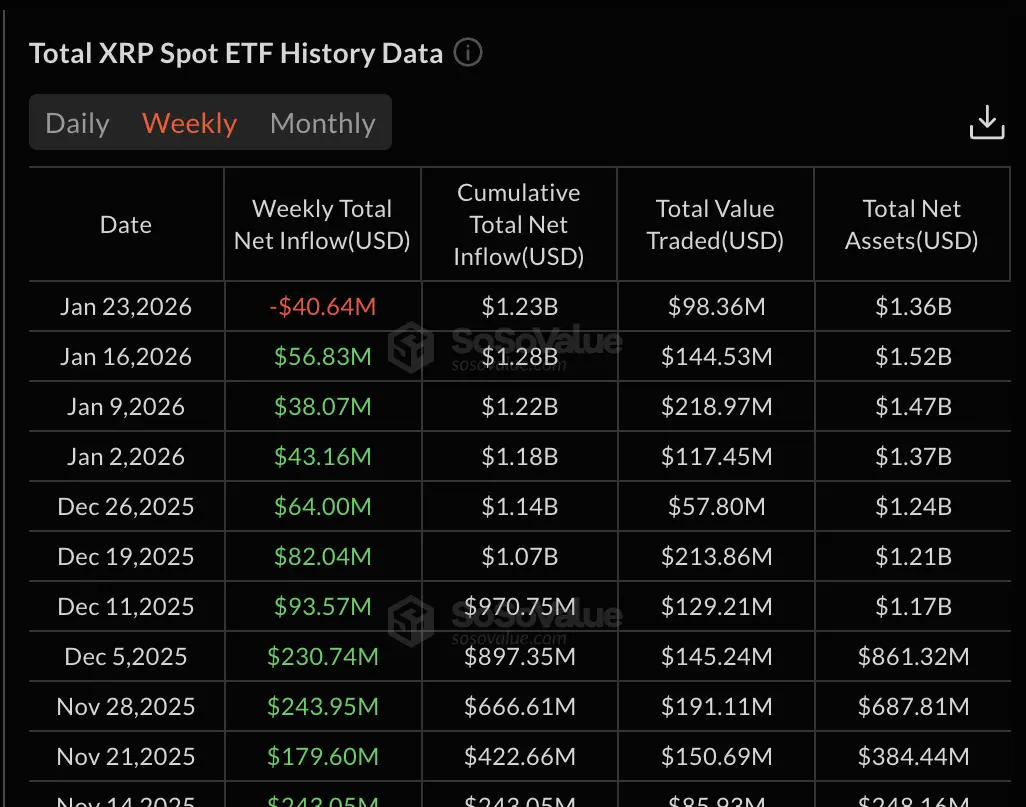Viewport: 1026px width, 807px height.
Task: Open the Monthly tab
Action: 322,123
